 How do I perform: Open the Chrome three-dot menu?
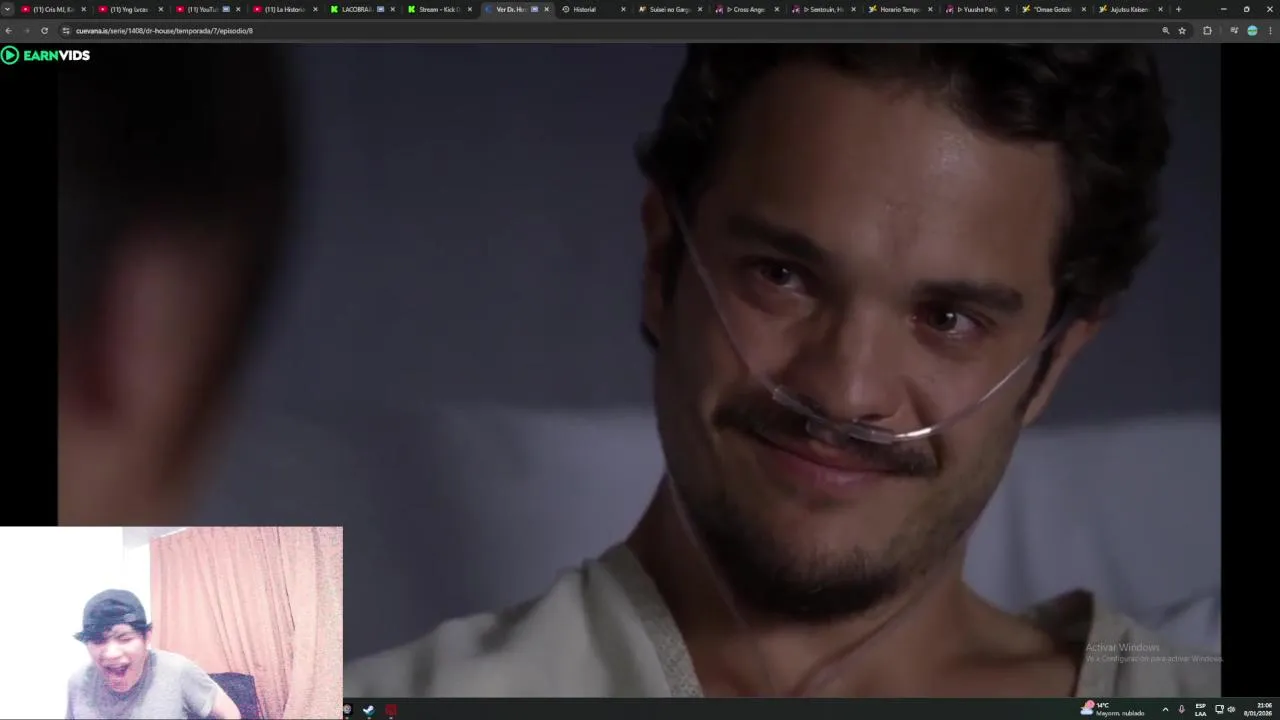pos(1270,31)
